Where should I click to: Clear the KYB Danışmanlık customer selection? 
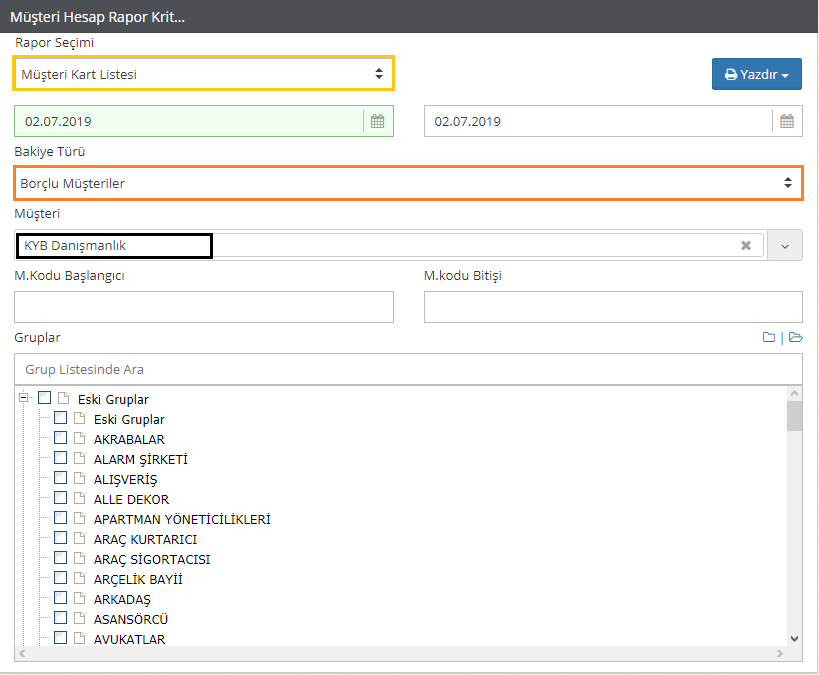point(745,245)
